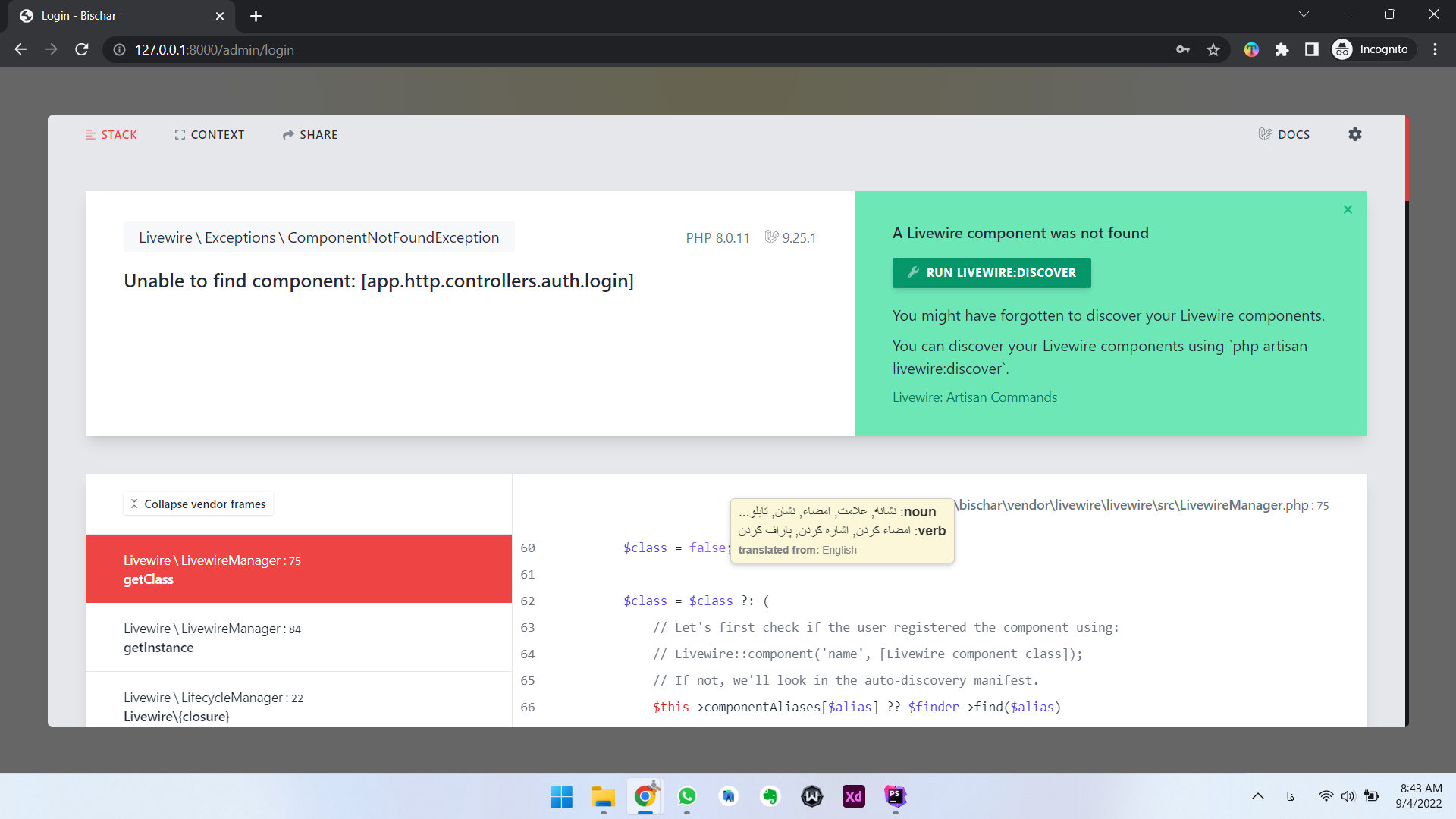Open the tab search chevron

pos(1304,14)
